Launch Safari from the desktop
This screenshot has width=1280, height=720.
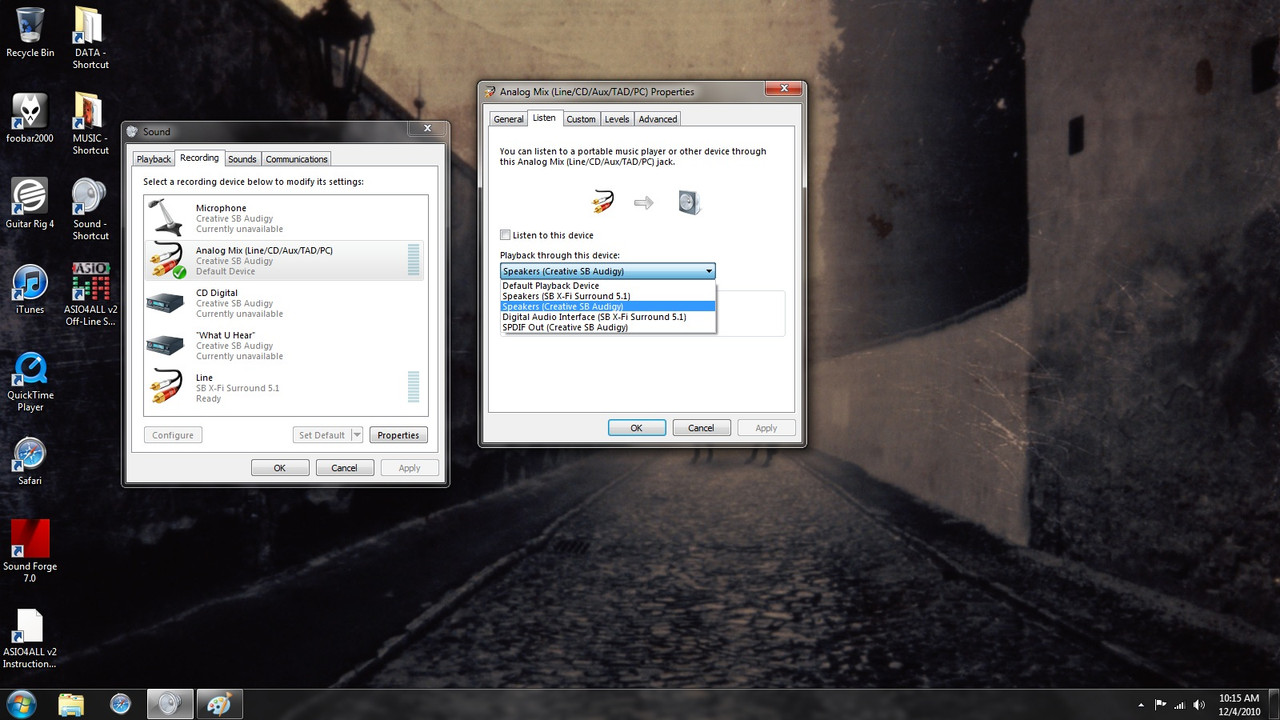pyautogui.click(x=30, y=461)
